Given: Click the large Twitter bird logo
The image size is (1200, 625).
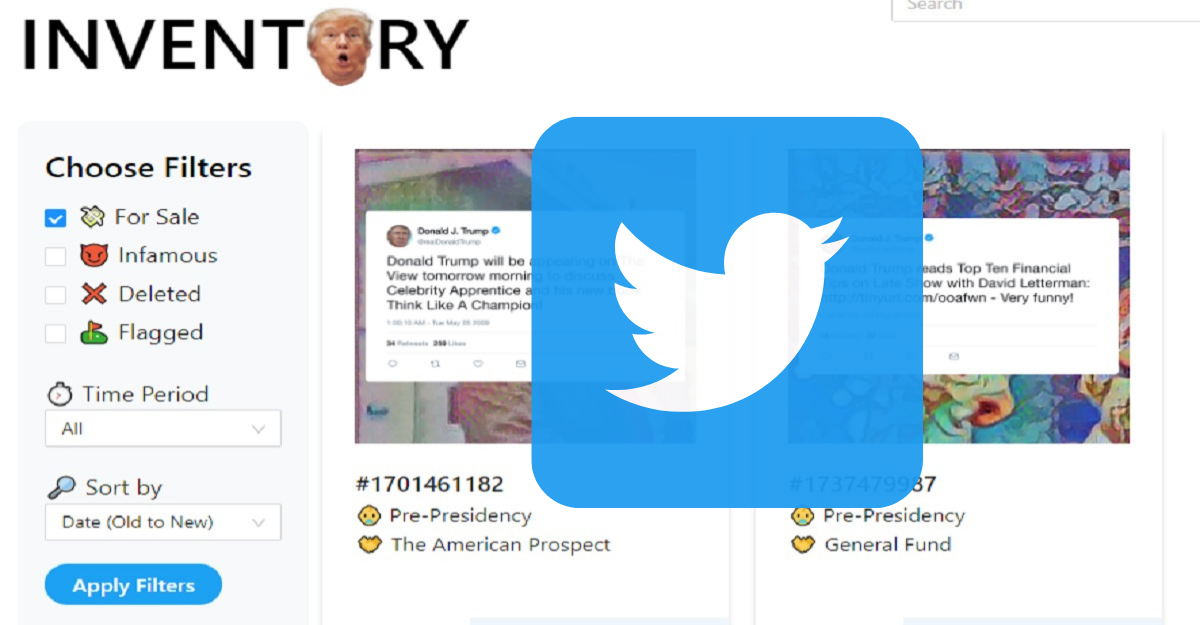Looking at the screenshot, I should (x=726, y=312).
